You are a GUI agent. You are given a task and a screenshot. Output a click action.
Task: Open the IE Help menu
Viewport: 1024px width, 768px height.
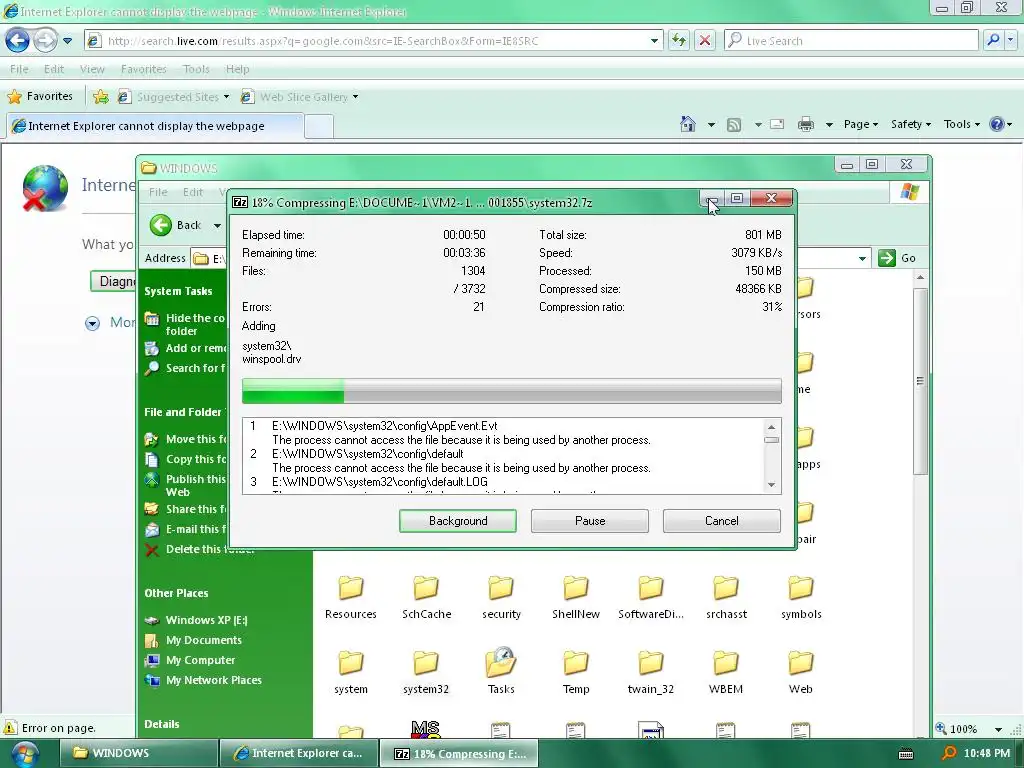coord(238,69)
